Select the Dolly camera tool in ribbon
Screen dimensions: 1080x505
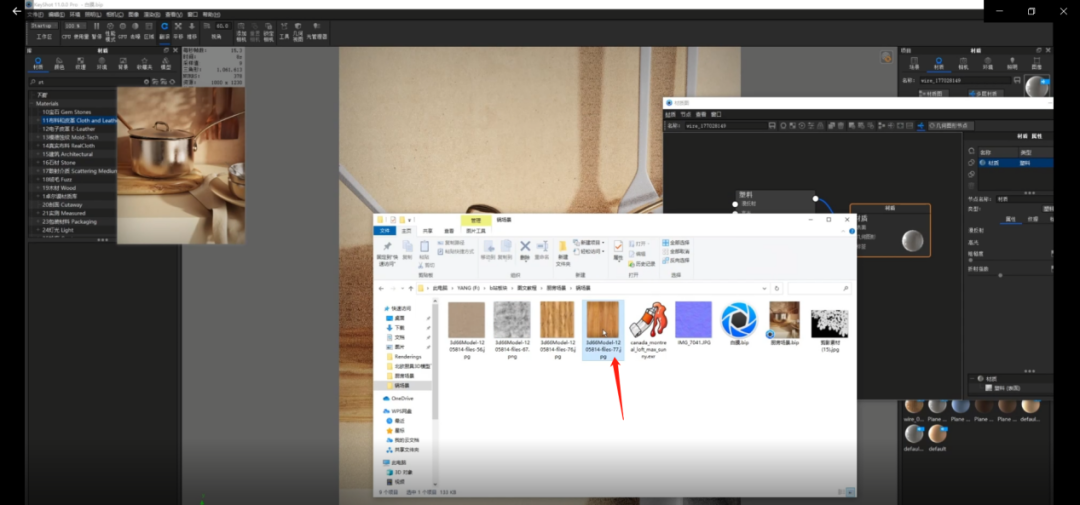tap(192, 30)
